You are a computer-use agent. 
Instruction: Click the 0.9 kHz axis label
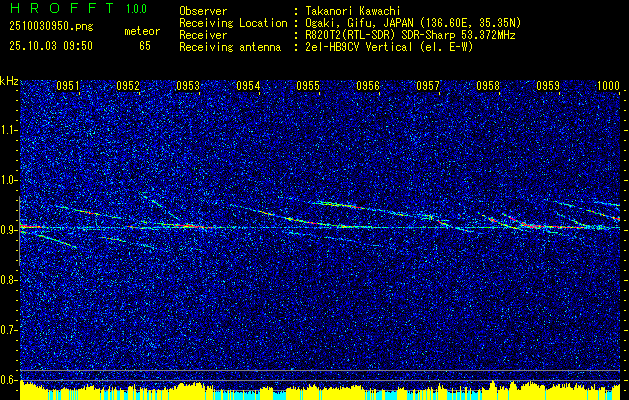9,230
